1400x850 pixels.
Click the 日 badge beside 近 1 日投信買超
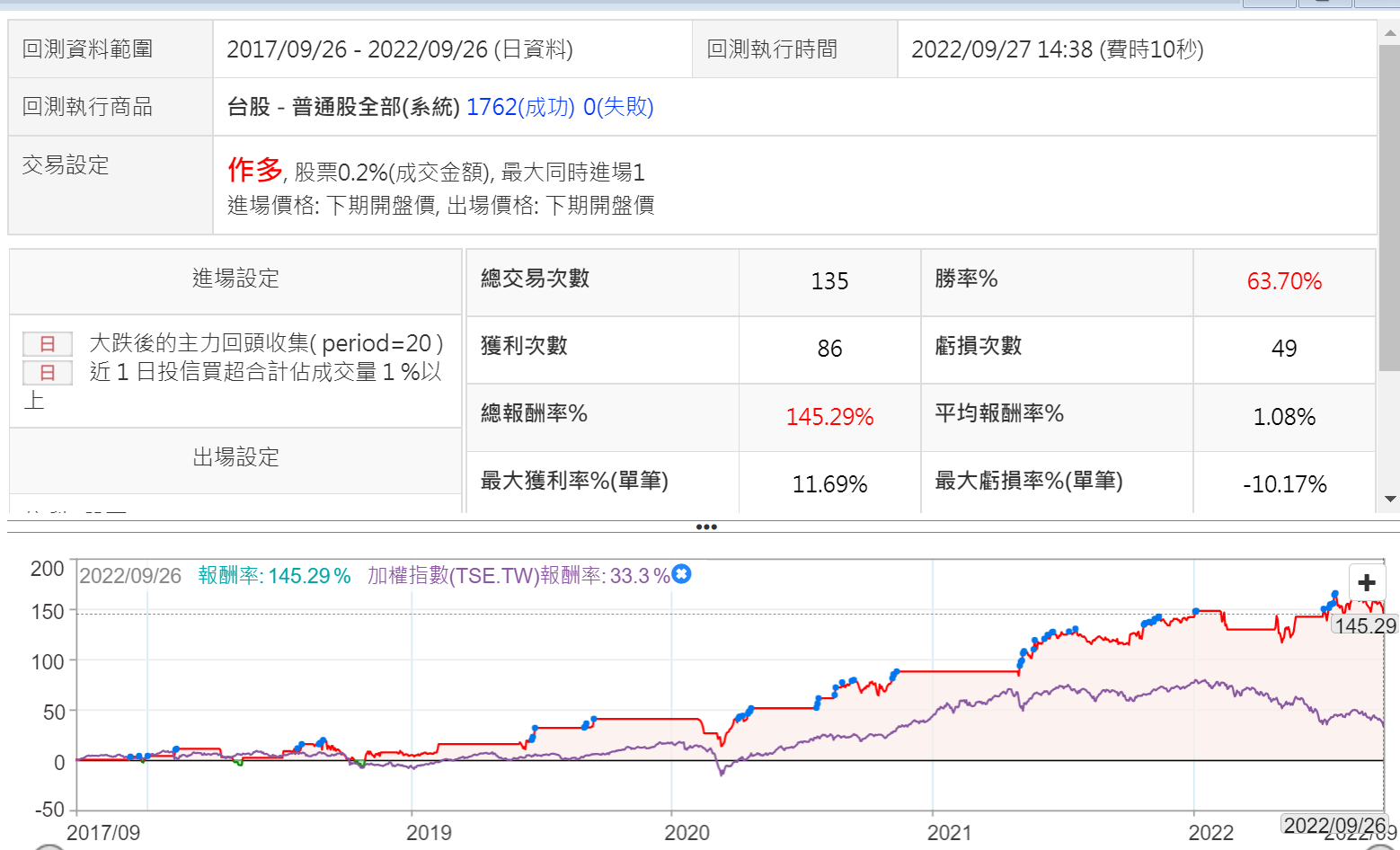point(48,372)
